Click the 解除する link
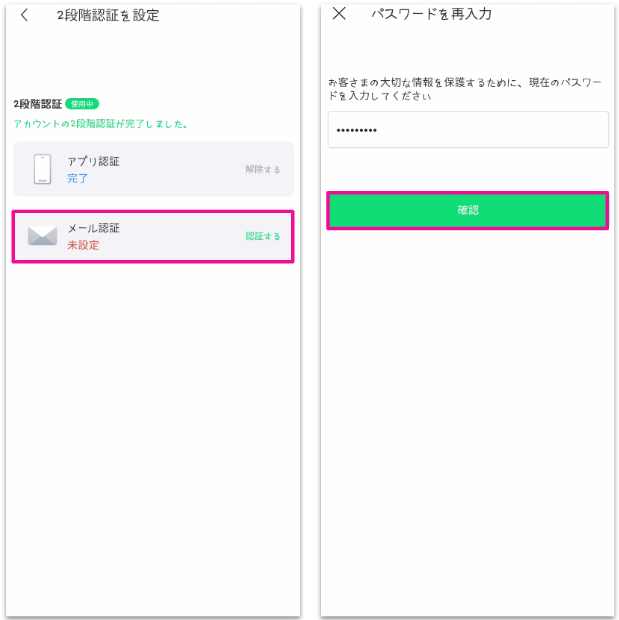This screenshot has height=620, width=619. click(x=263, y=169)
